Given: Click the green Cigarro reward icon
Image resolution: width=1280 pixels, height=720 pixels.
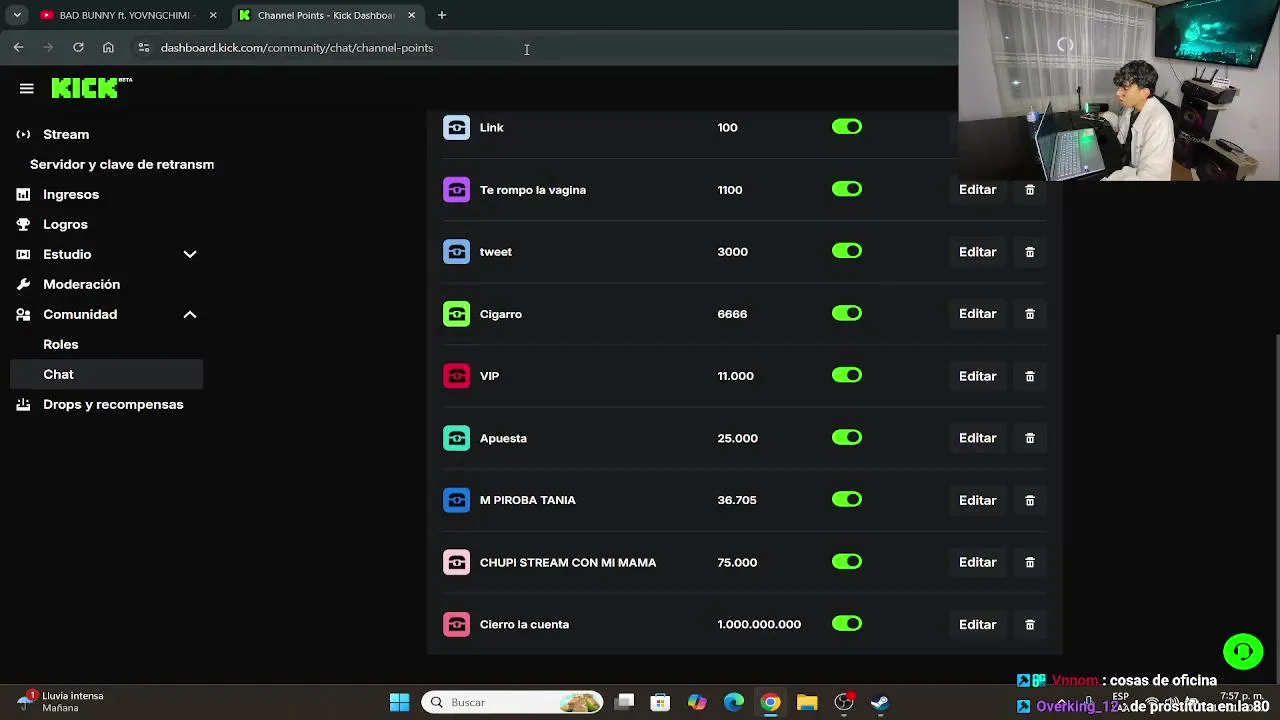Looking at the screenshot, I should (x=456, y=314).
